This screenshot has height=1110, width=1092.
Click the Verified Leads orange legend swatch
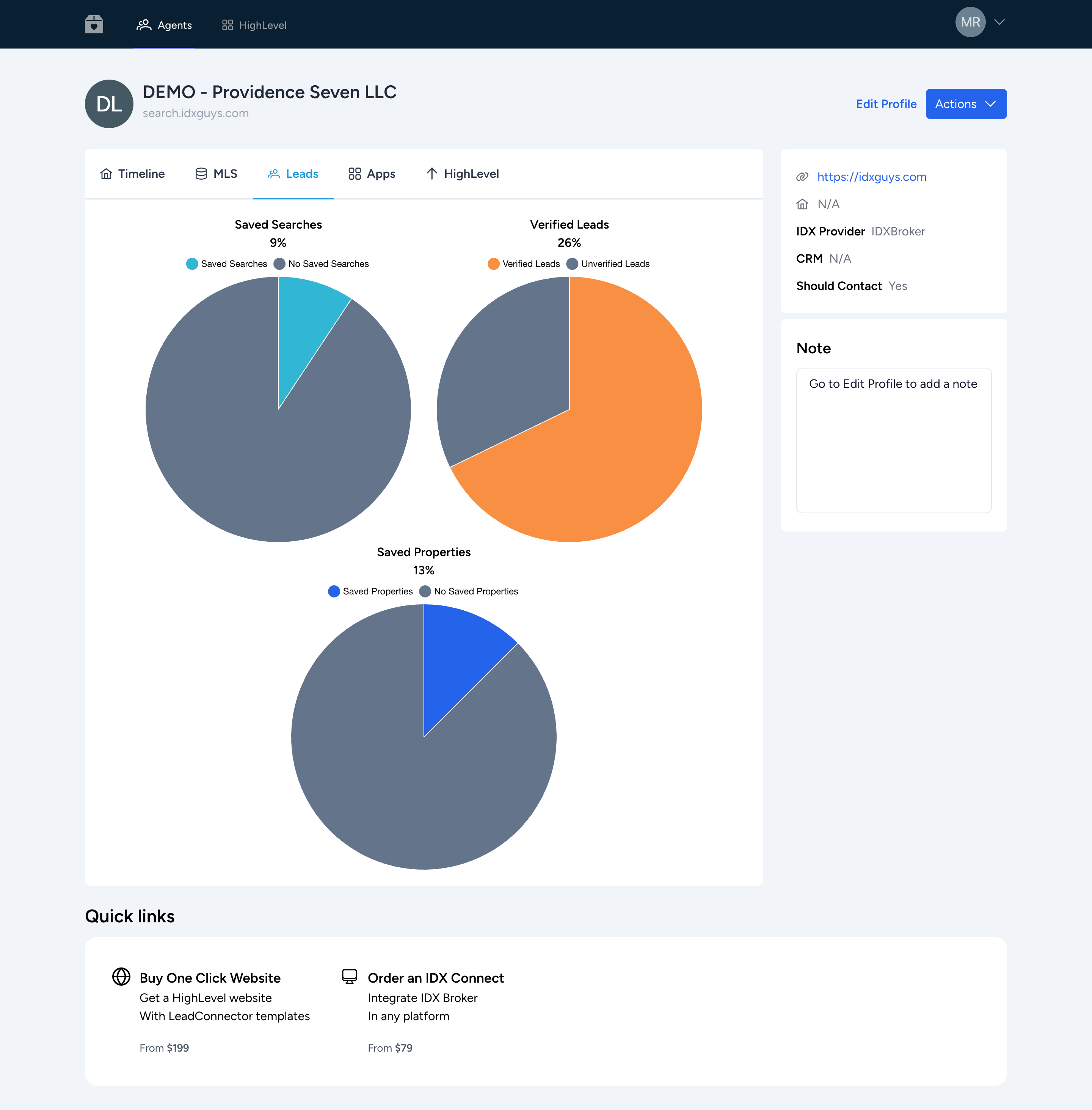(x=493, y=264)
